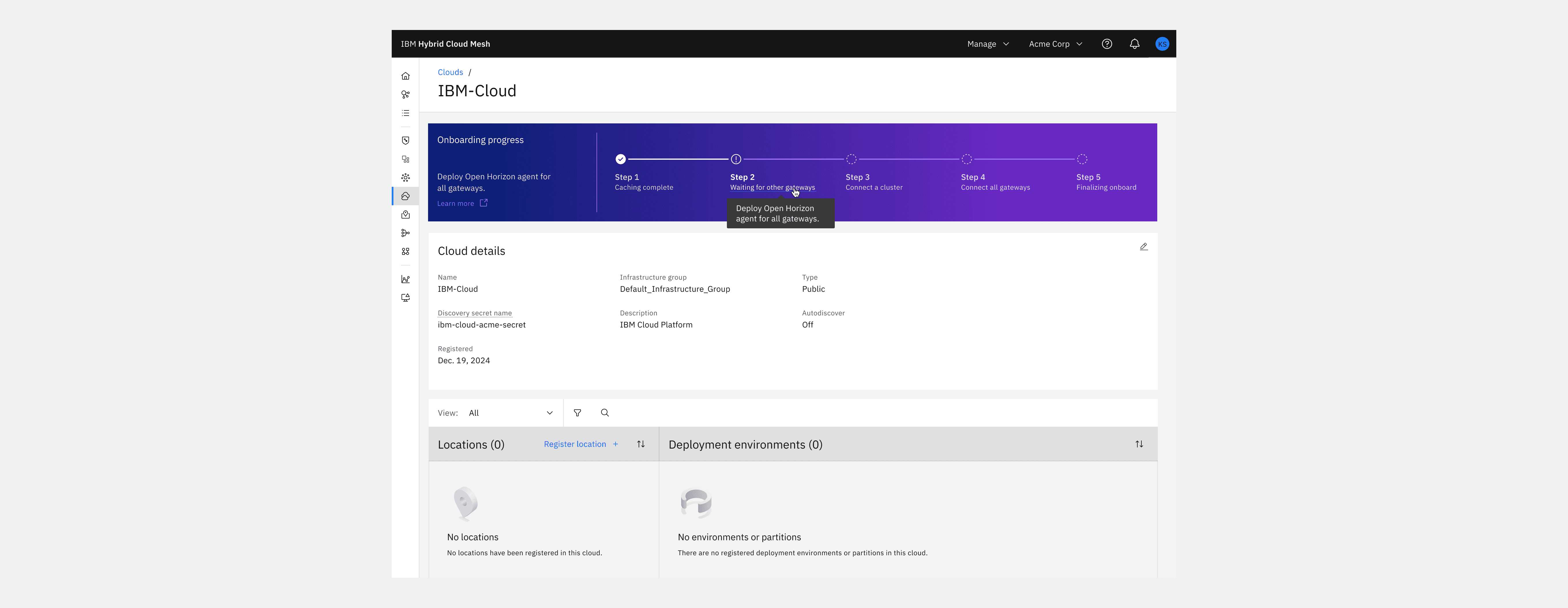
Task: Click the chart analytics sidebar icon
Action: (405, 279)
